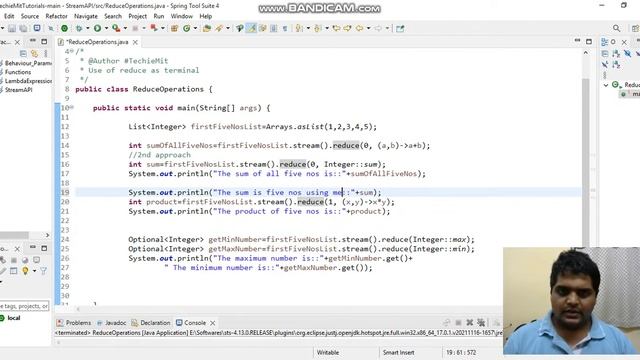
Task: Minimize the editor area
Action: point(577,41)
